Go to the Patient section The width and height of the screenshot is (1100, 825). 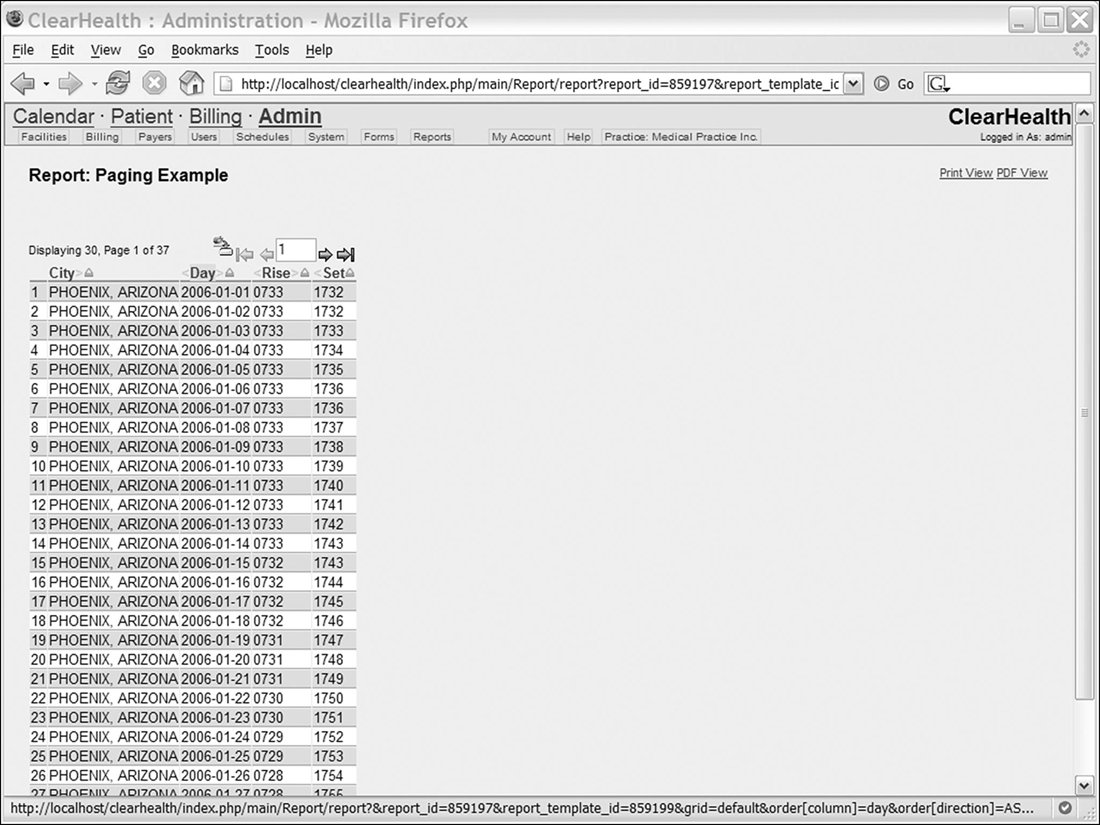[x=142, y=116]
